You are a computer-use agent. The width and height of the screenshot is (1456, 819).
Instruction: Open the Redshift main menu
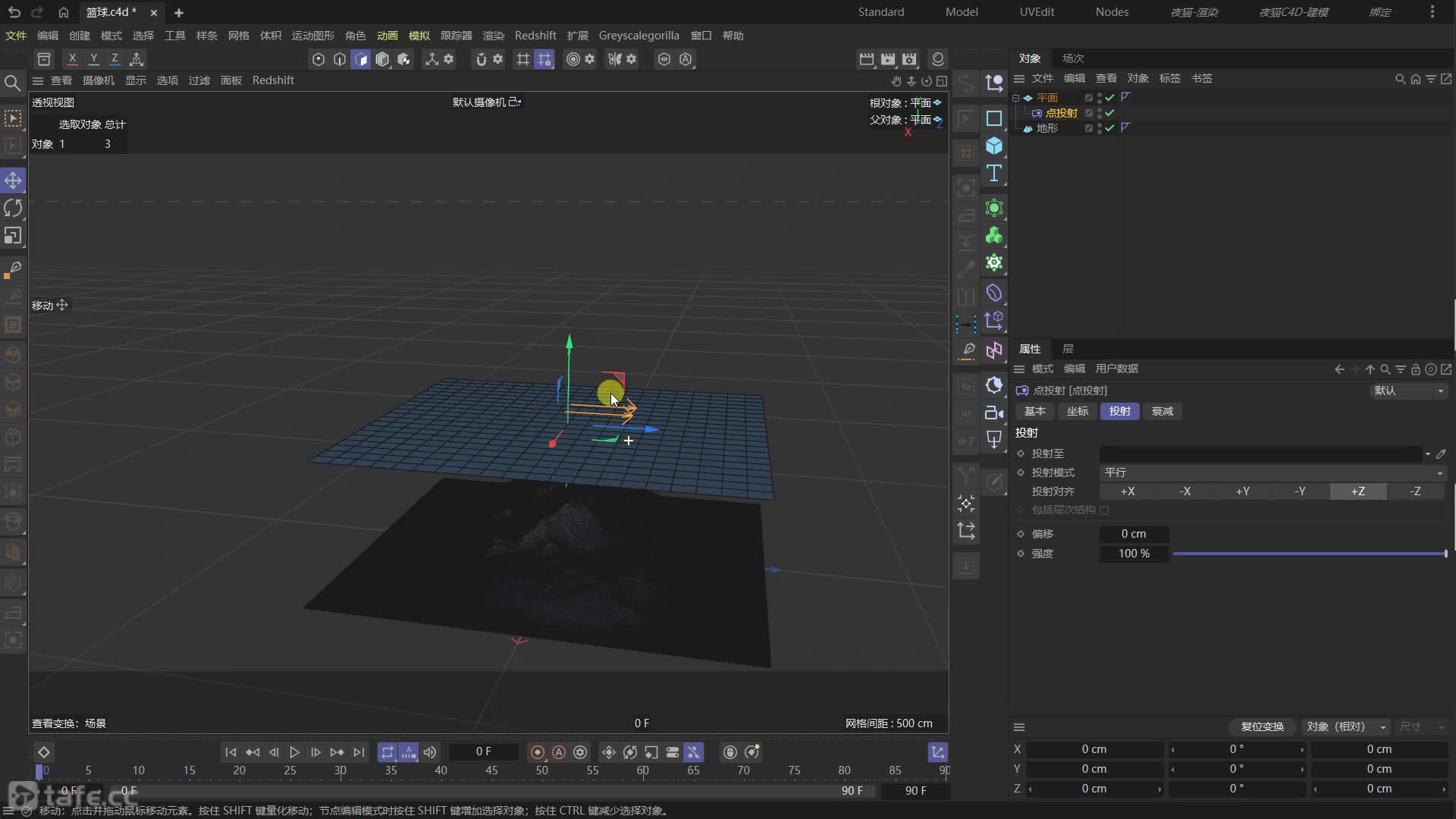(x=535, y=36)
